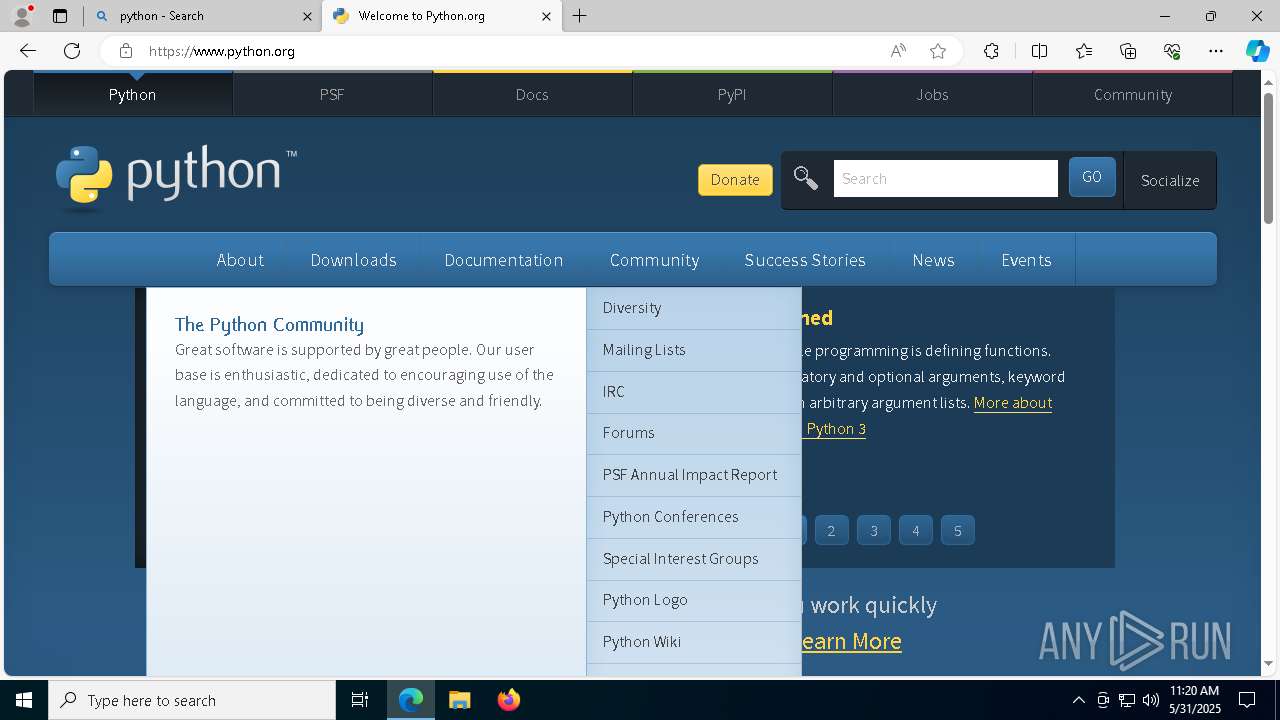Open Edge Settings and more menu
This screenshot has height=720, width=1280.
(1216, 51)
